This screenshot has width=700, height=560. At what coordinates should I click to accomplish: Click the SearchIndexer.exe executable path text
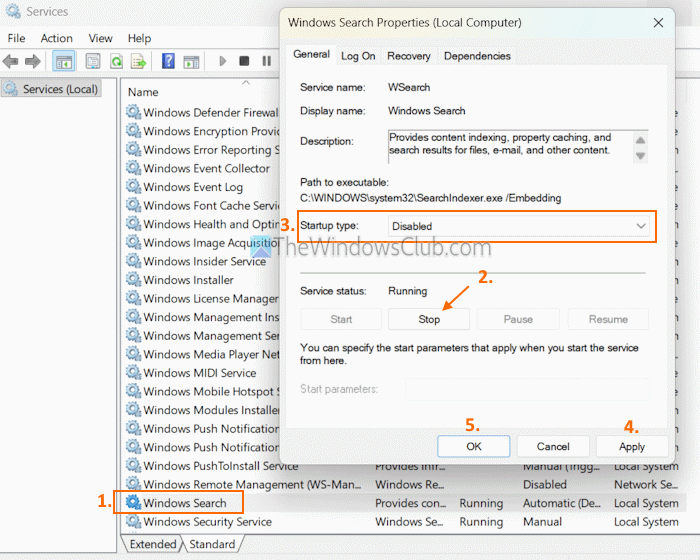[x=430, y=198]
